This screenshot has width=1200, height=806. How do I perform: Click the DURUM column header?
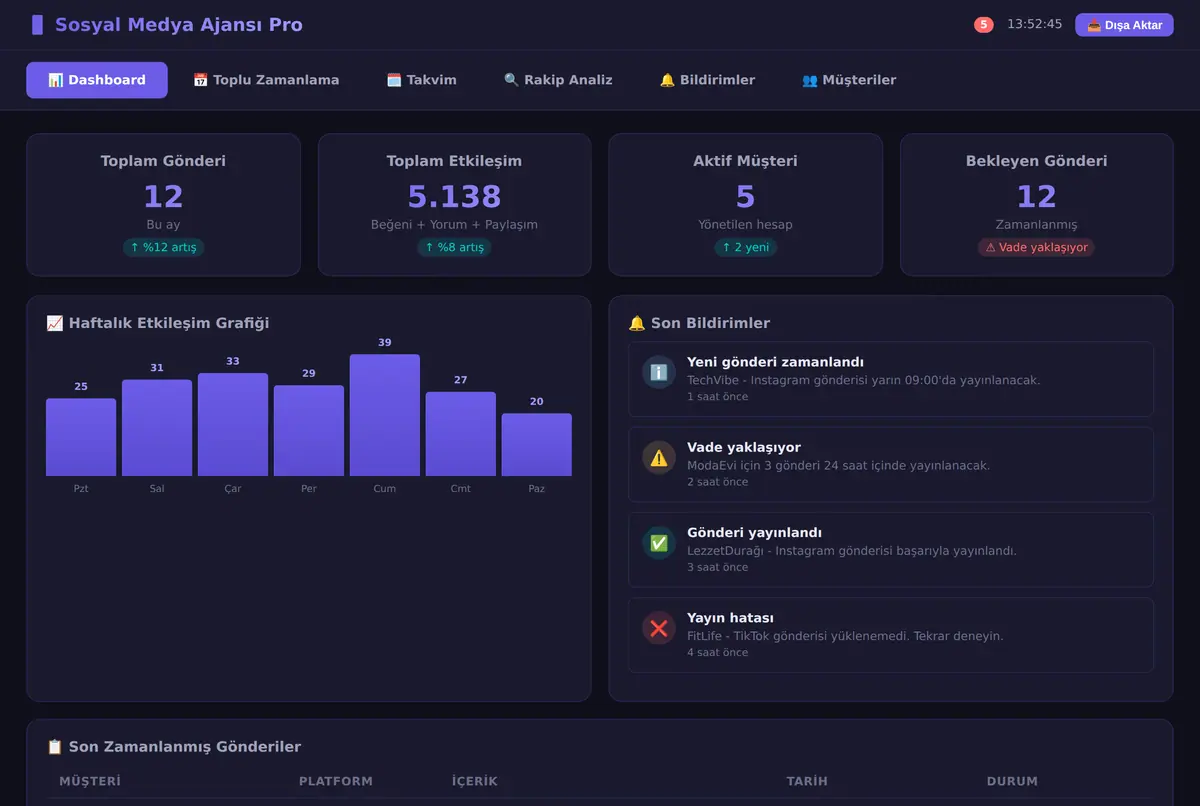[1012, 781]
